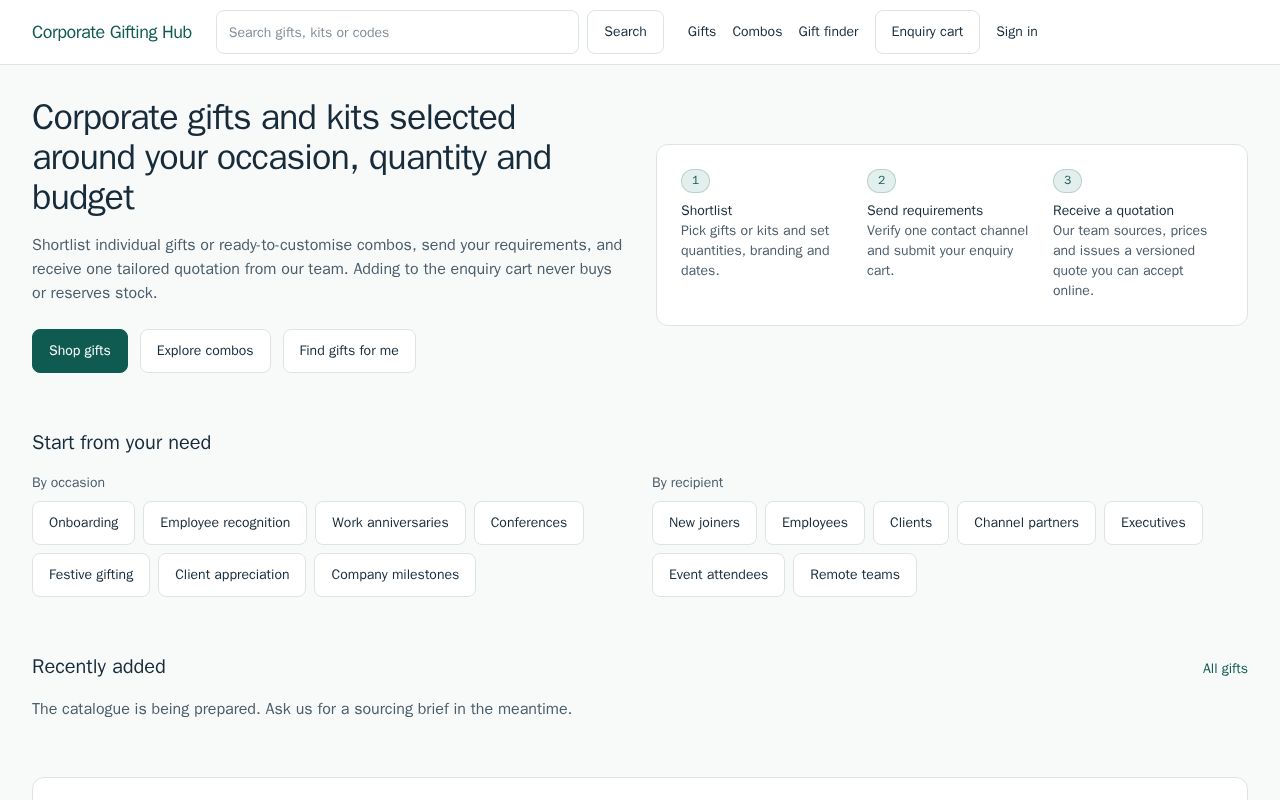
Task: Select Event attendees recipient
Action: [x=718, y=575]
